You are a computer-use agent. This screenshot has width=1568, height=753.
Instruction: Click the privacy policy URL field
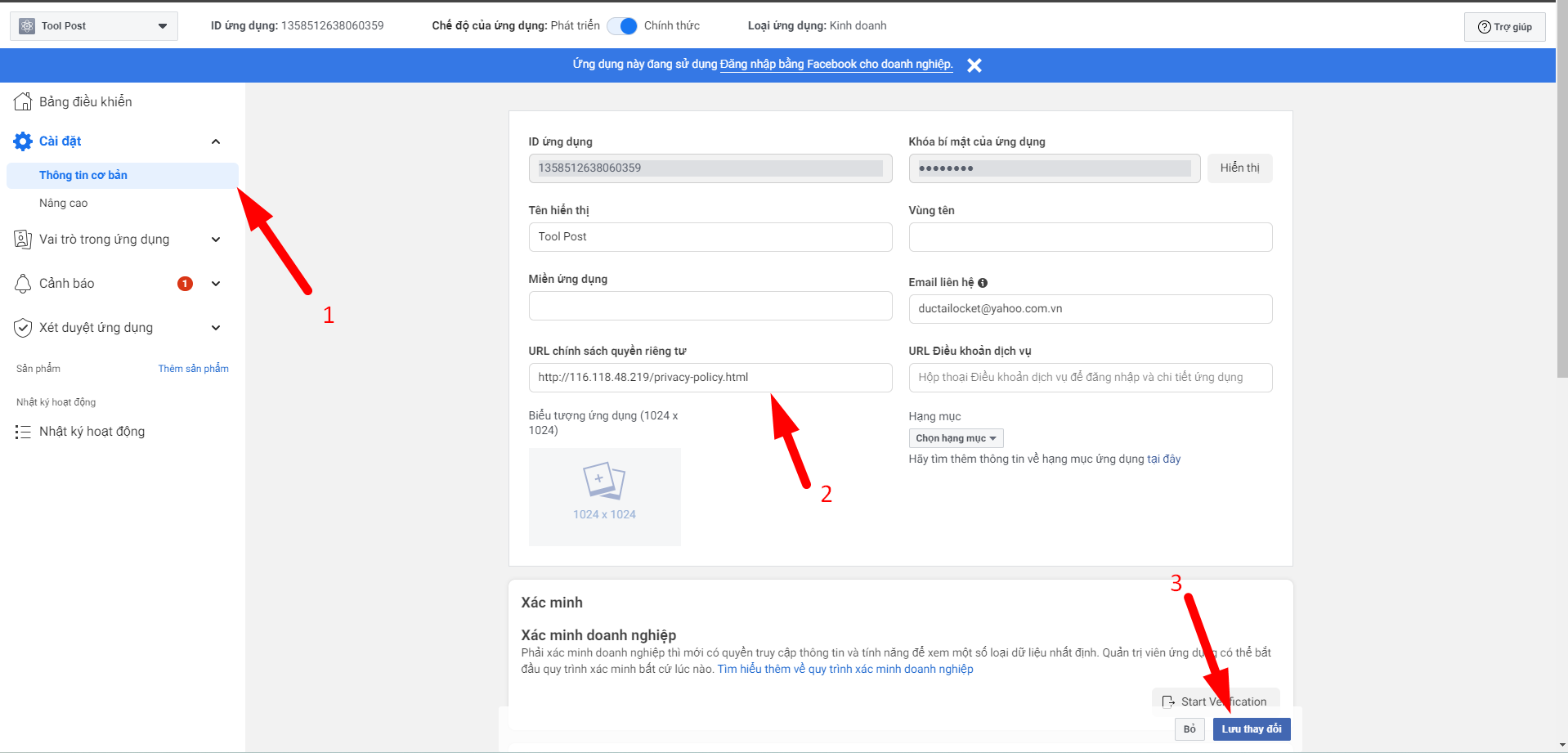[710, 378]
